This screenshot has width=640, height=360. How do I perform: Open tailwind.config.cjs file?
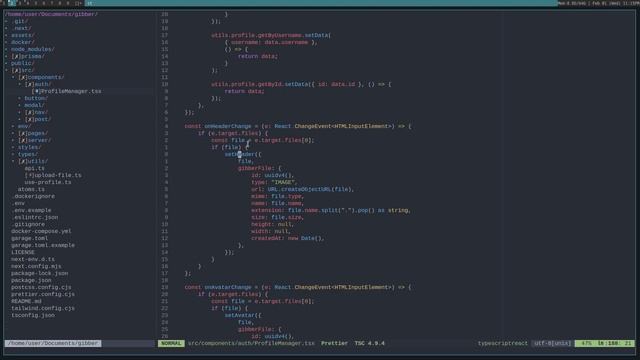point(43,308)
